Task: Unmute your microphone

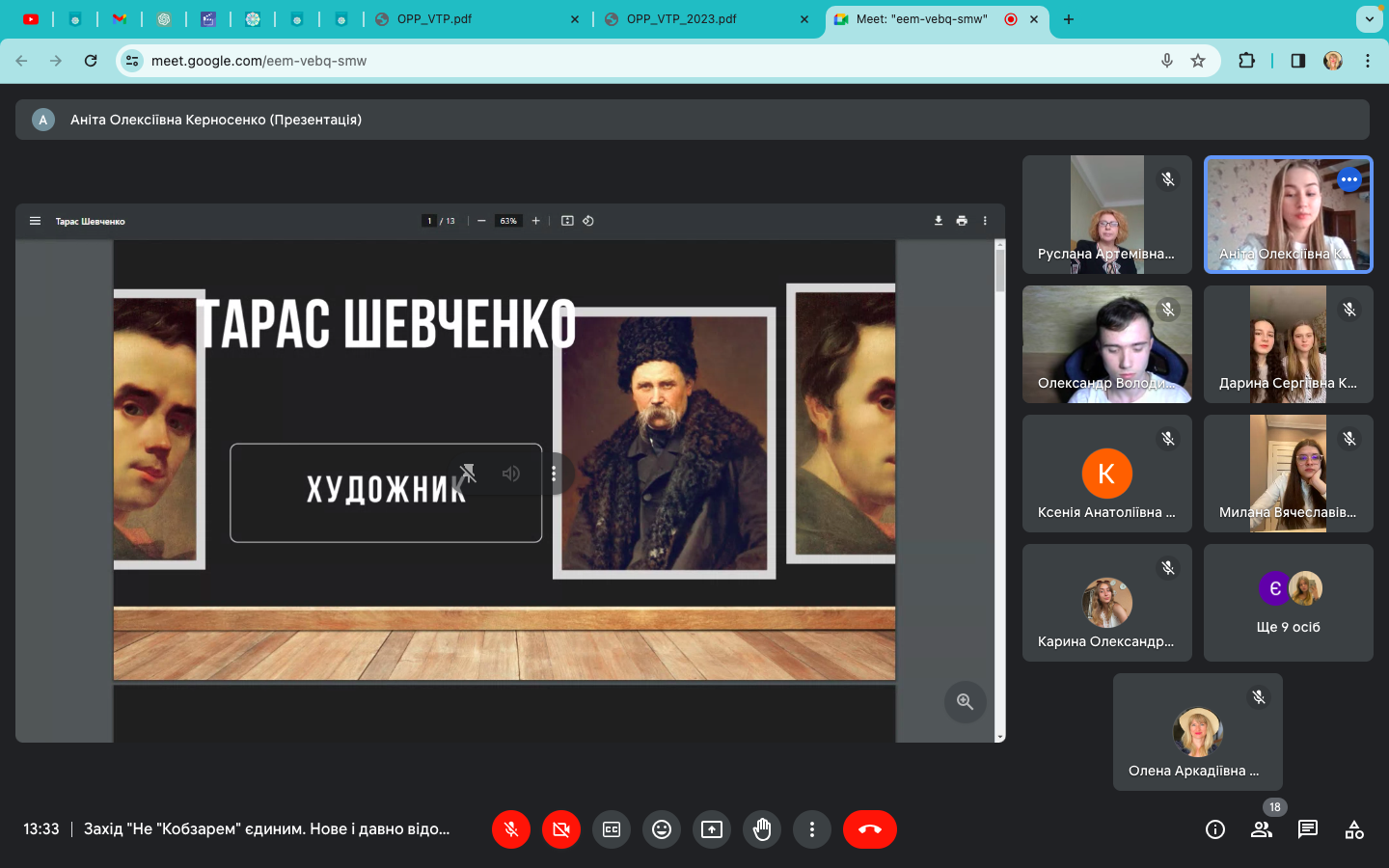Action: pyautogui.click(x=511, y=829)
